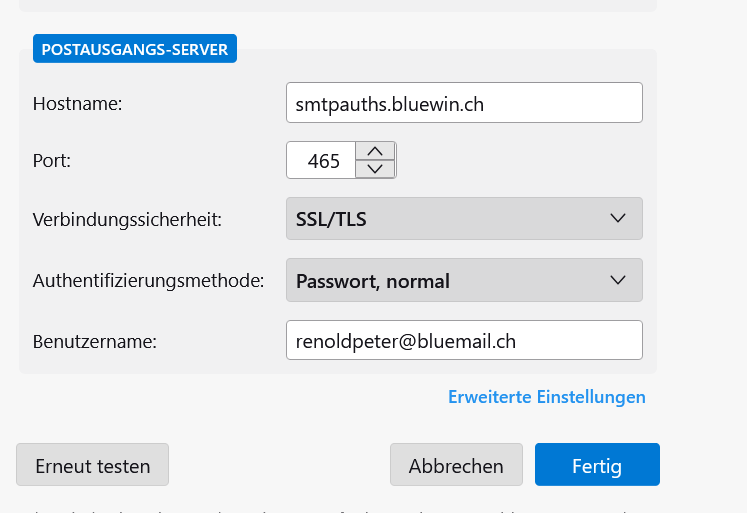
Task: Click the Hostname: label text
Action: [77, 103]
